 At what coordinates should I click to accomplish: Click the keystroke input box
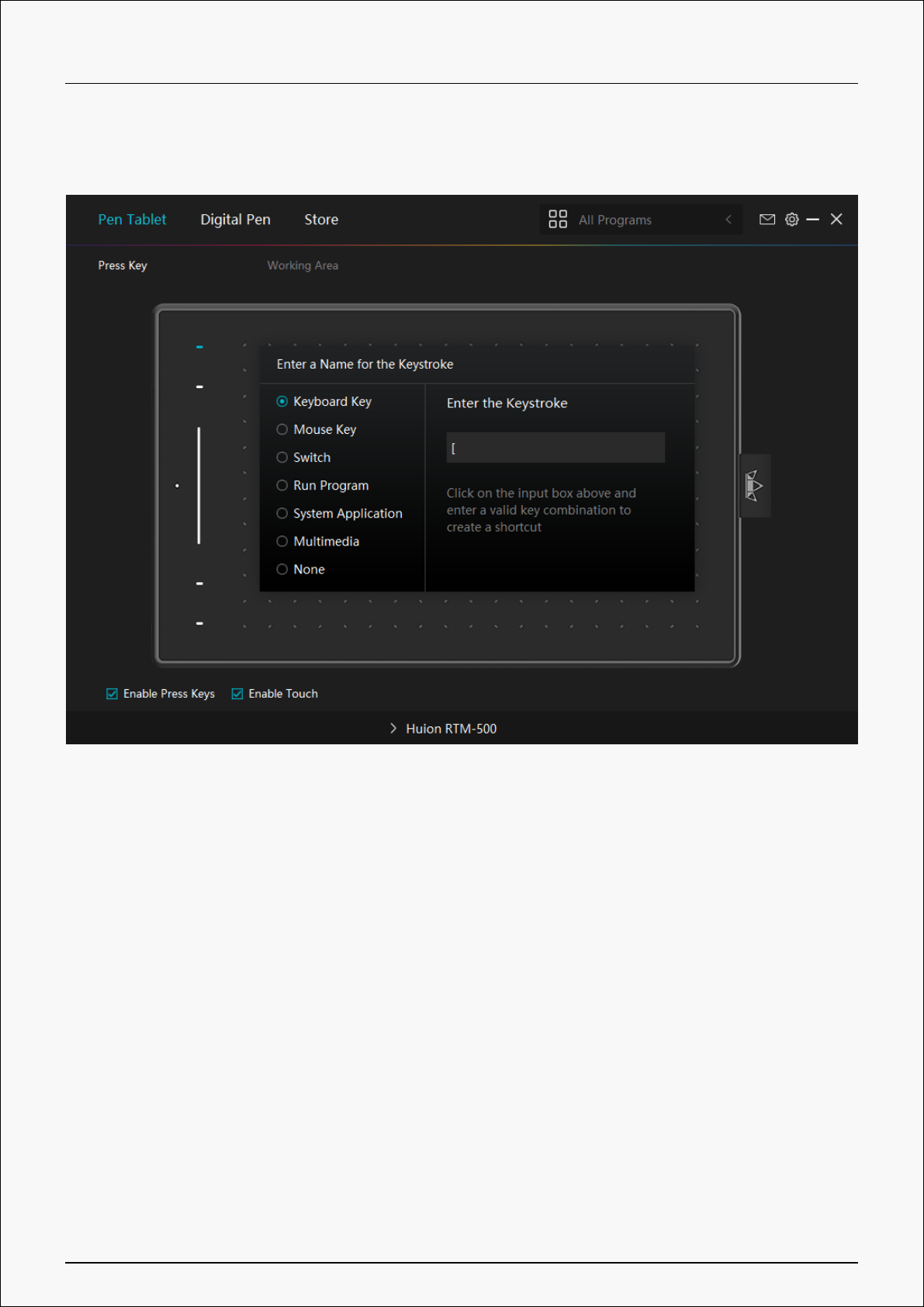point(555,448)
